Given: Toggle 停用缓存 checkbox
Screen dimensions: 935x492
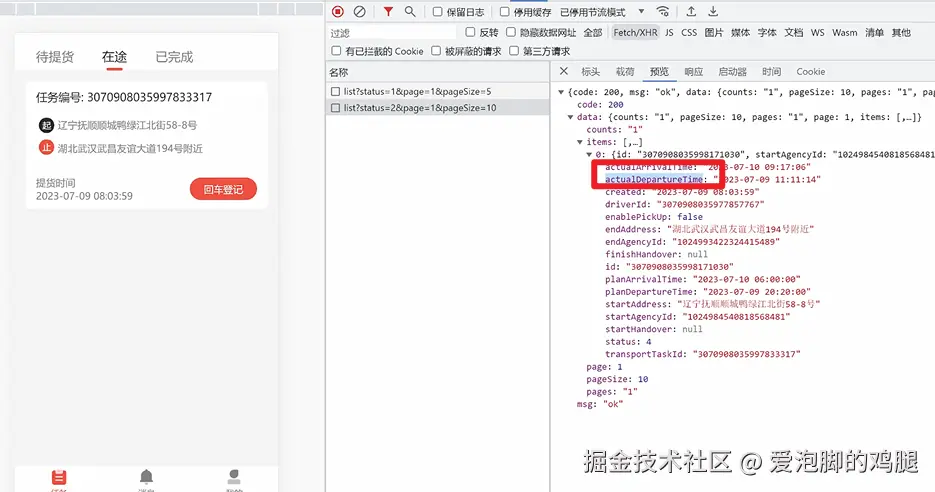Looking at the screenshot, I should click(x=504, y=12).
